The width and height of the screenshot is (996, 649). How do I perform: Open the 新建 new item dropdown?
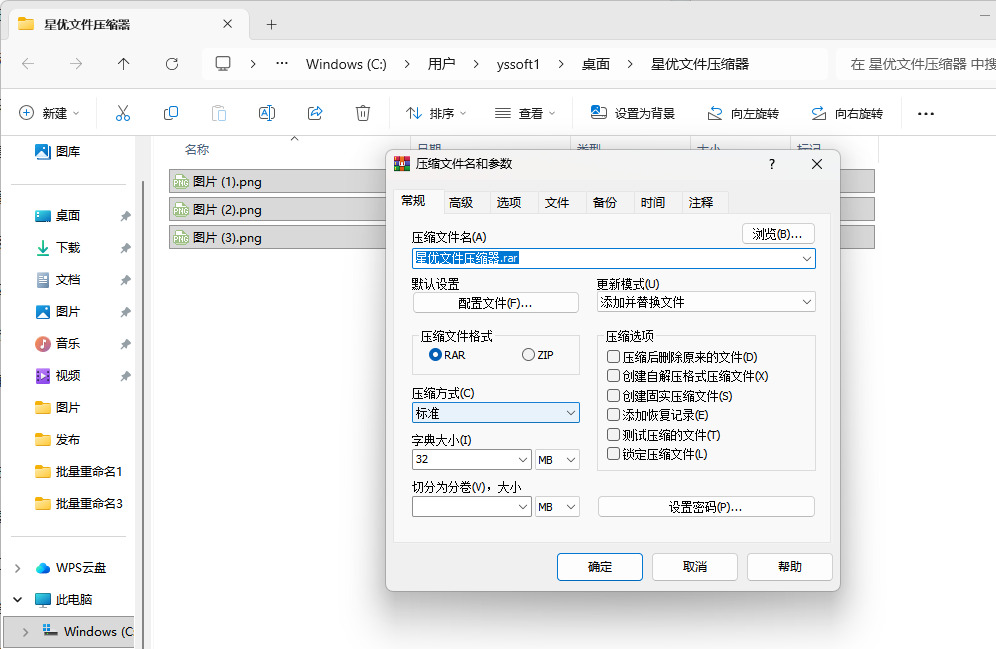coord(49,113)
